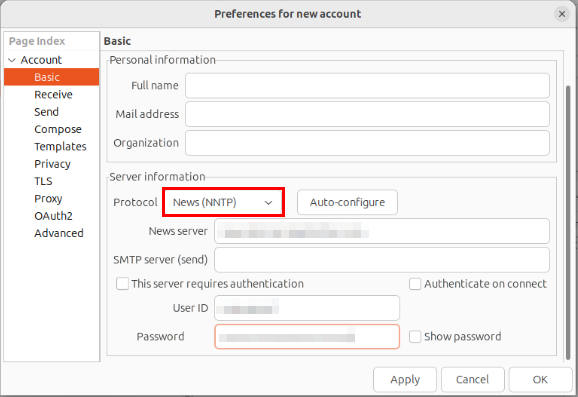The height and width of the screenshot is (397, 578).
Task: Show the Advanced page
Action: (59, 233)
